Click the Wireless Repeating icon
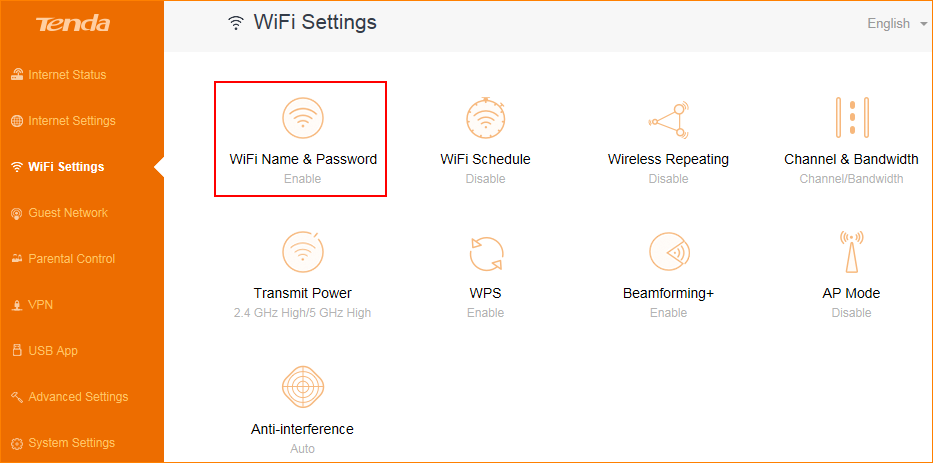Screen dimensions: 933x463 click(668, 118)
